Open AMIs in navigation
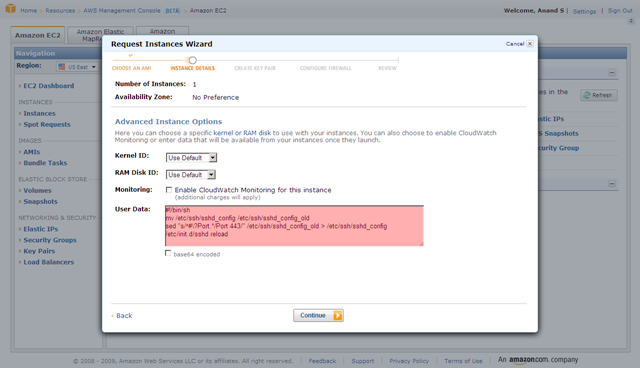The width and height of the screenshot is (640, 368). click(x=31, y=152)
